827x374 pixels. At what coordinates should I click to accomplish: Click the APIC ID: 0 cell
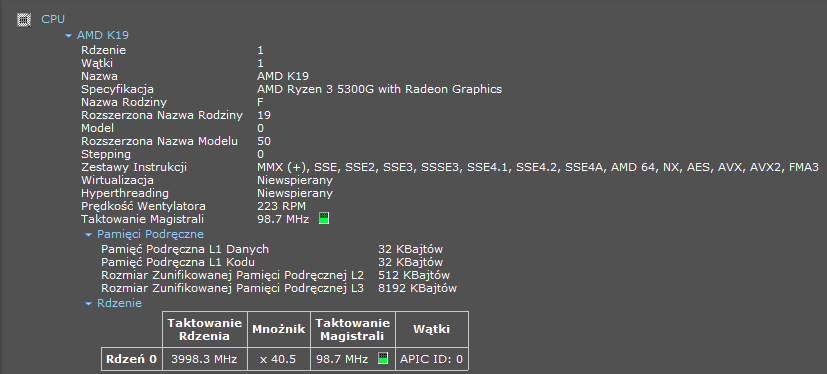(x=431, y=359)
